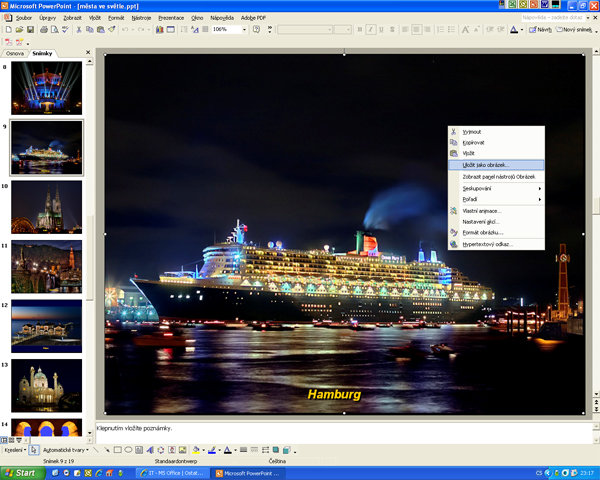Click the Vyjmout (cut) scissors icon in context menu

pyautogui.click(x=454, y=132)
